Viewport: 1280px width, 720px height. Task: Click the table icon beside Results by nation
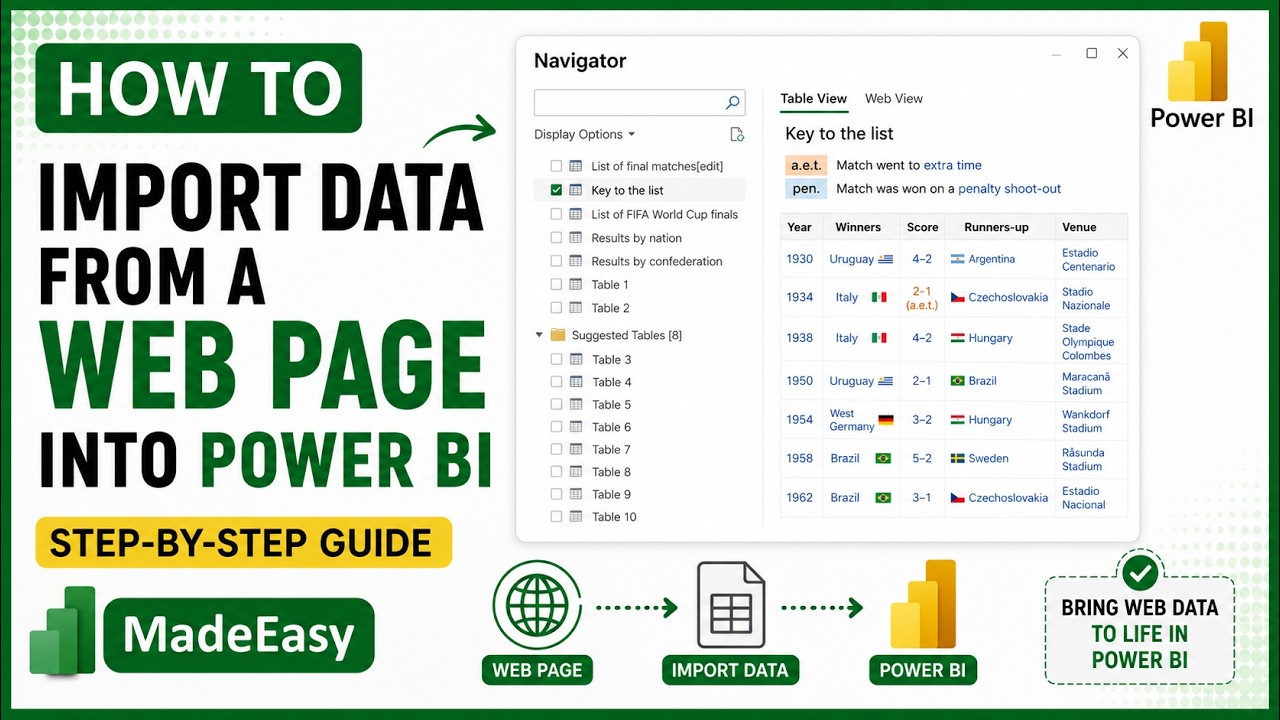[576, 238]
